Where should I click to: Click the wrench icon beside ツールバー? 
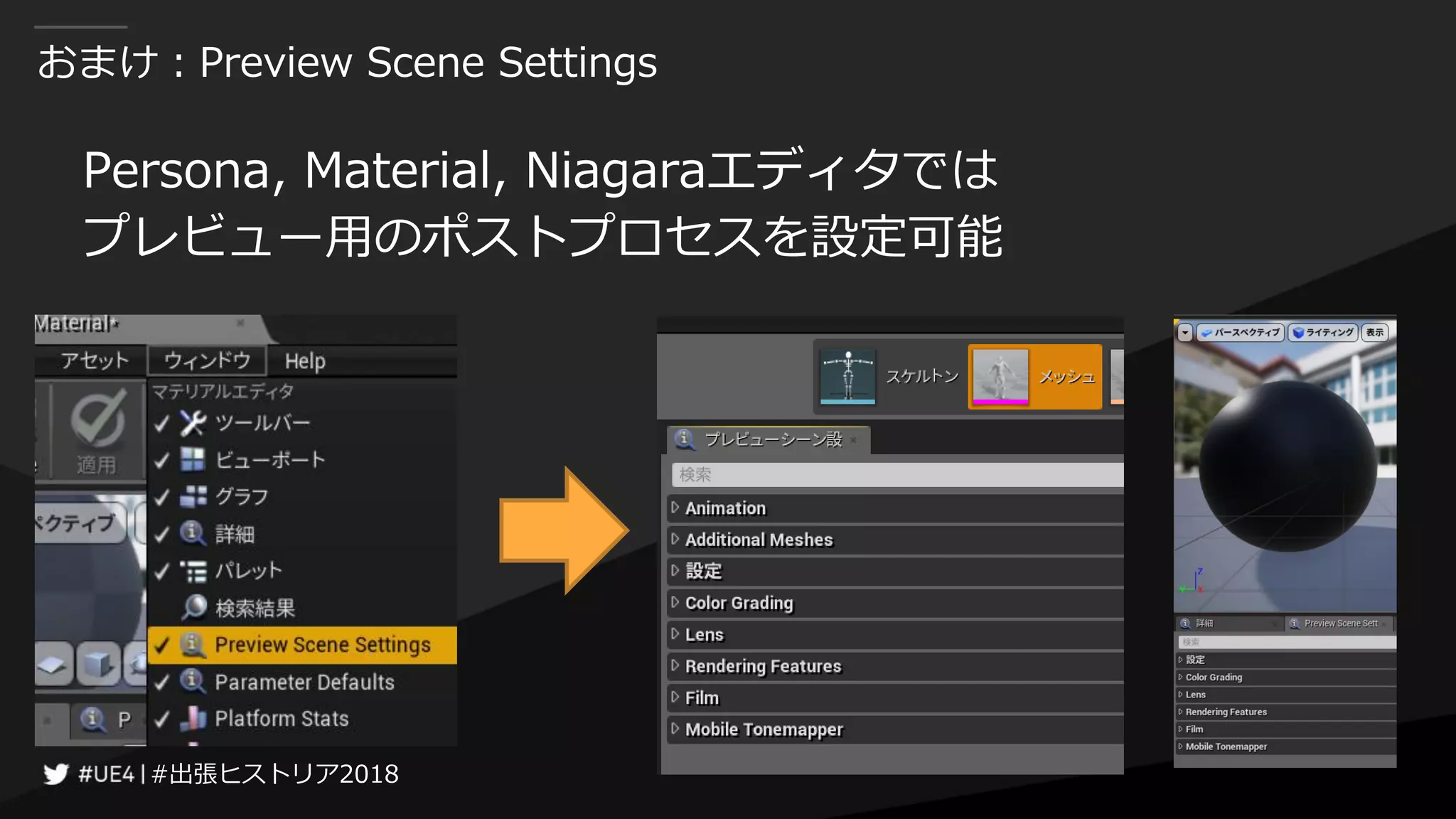tap(193, 423)
